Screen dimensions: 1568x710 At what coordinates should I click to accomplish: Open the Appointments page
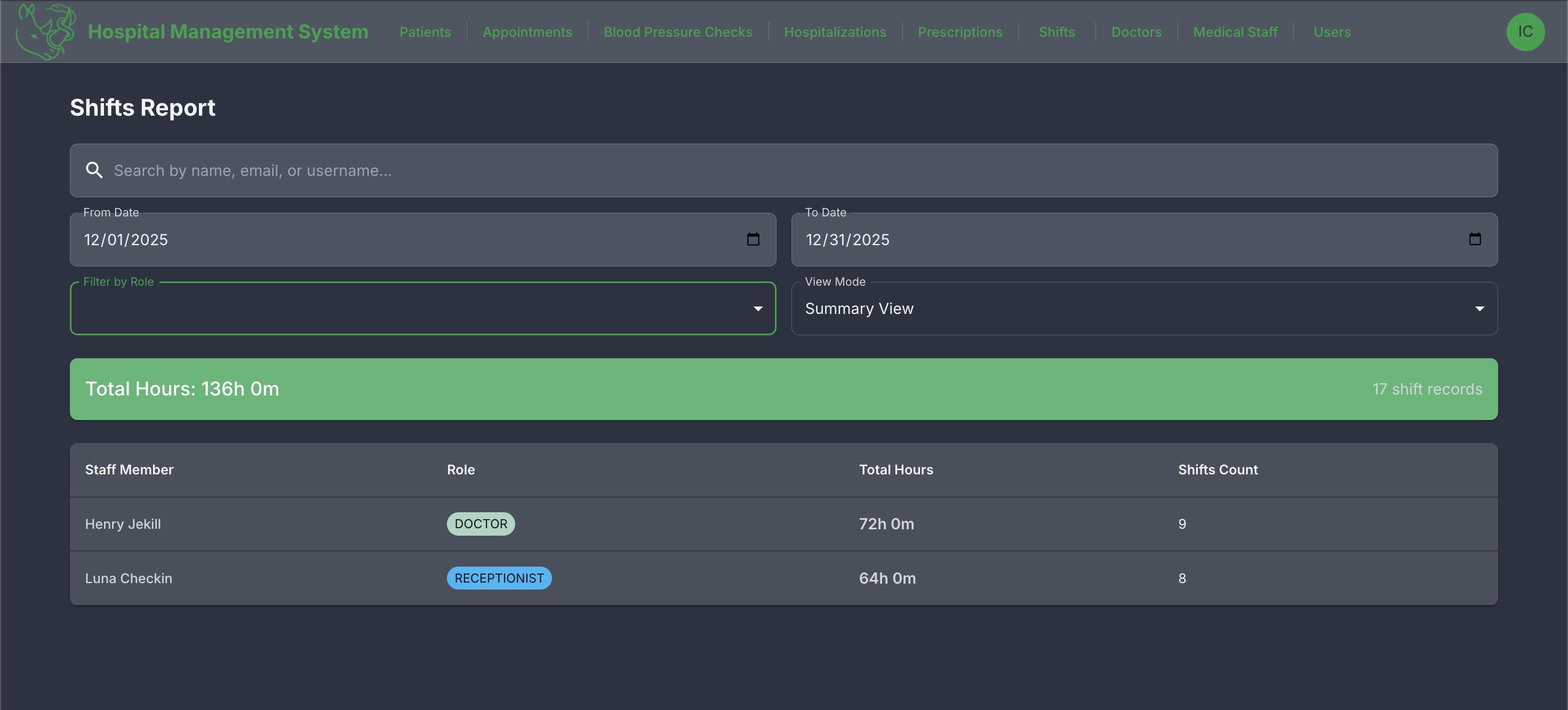[x=527, y=31]
